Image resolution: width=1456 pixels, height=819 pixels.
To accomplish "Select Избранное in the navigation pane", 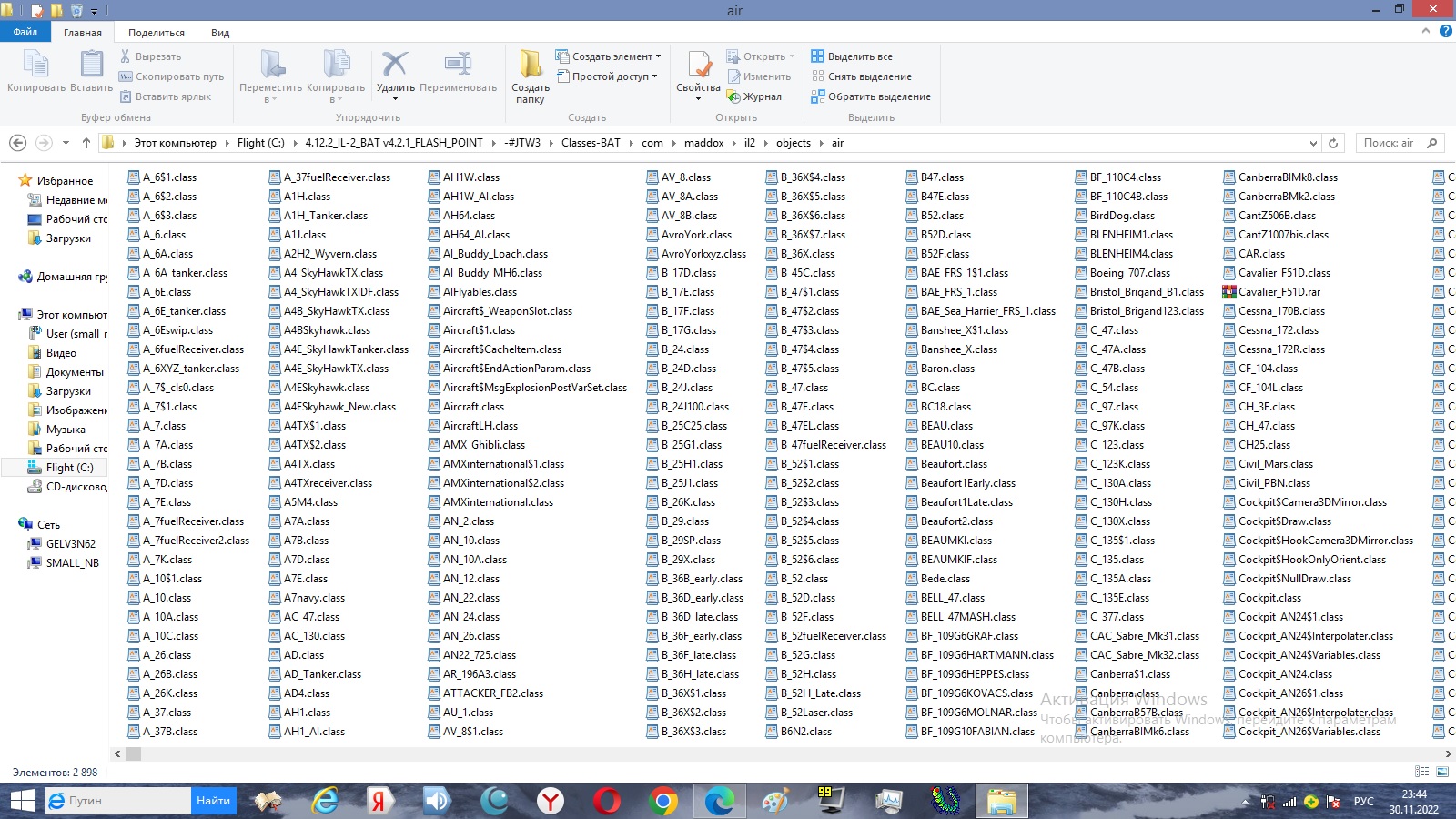I will [65, 181].
